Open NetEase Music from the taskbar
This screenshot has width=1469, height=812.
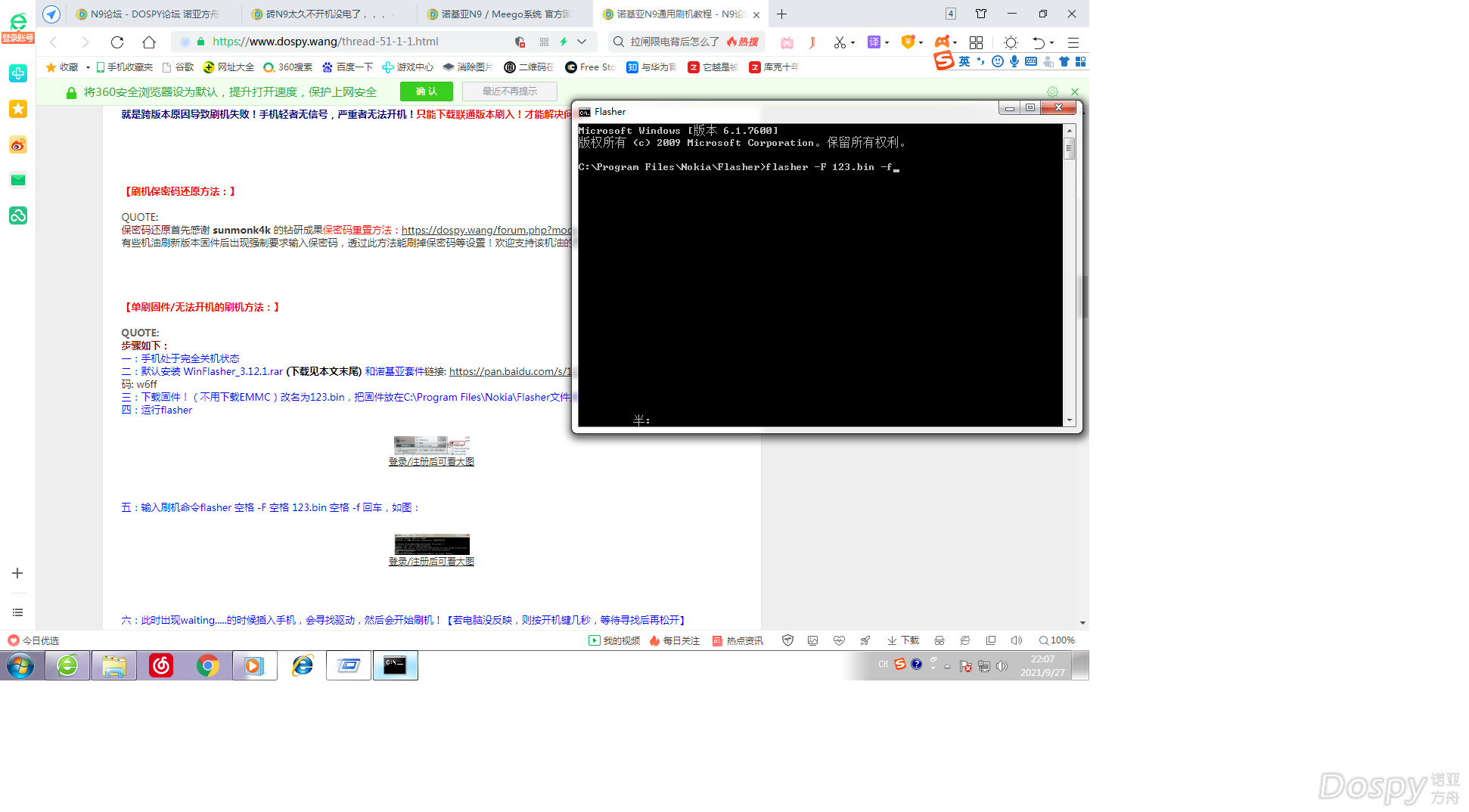[160, 665]
